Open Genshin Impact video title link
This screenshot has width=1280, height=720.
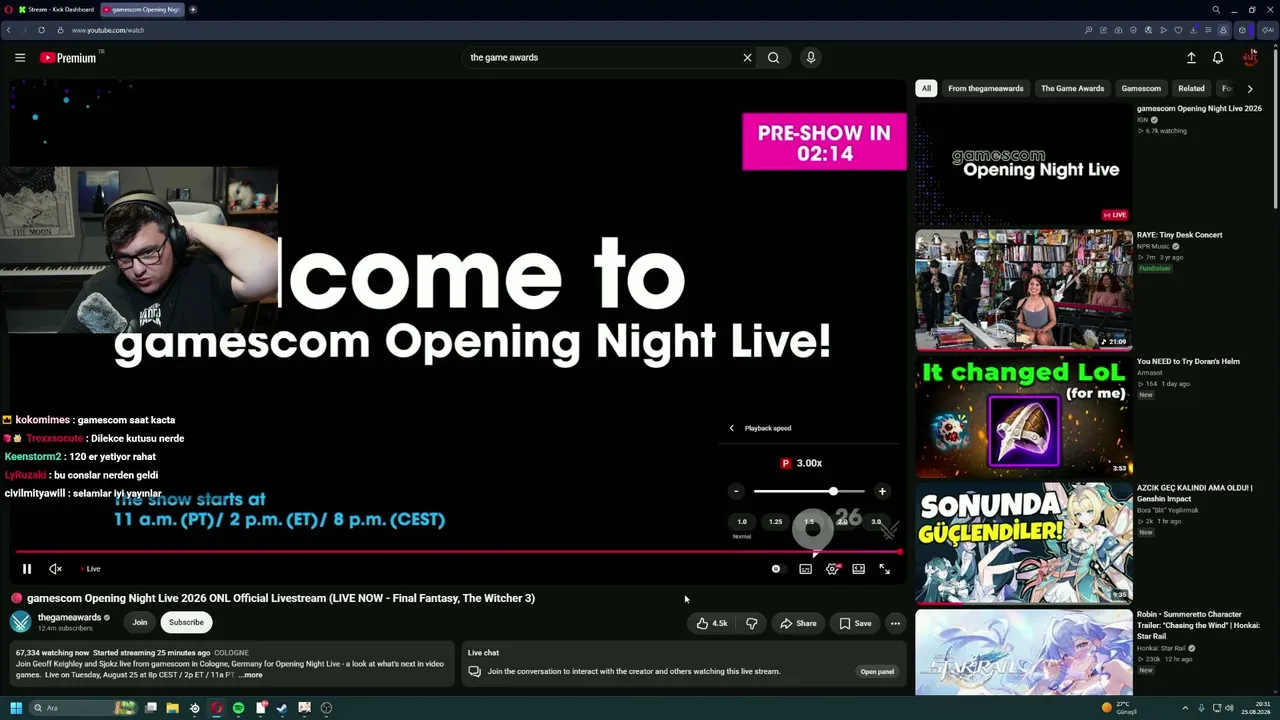[x=1195, y=493]
